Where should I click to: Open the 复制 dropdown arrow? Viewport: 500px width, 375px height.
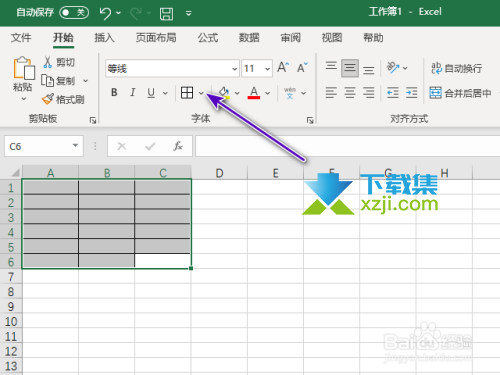85,81
